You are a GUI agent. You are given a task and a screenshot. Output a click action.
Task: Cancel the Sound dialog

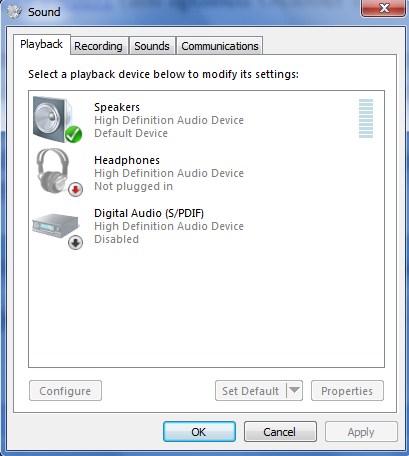(x=280, y=432)
